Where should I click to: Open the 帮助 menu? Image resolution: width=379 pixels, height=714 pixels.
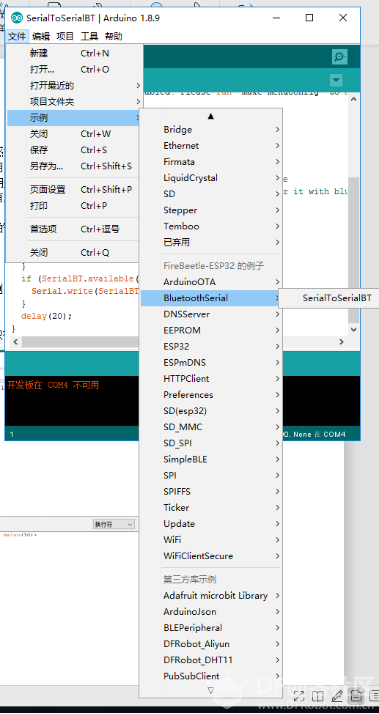click(113, 36)
